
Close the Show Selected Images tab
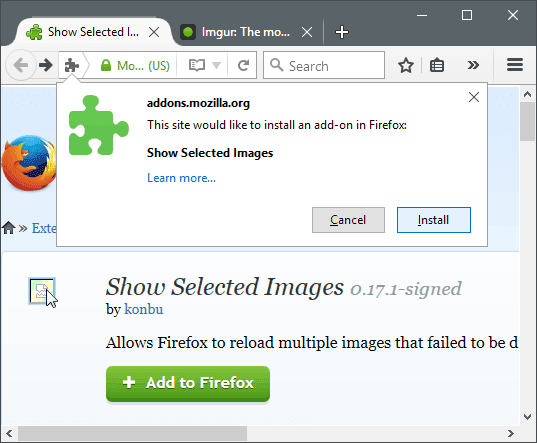click(154, 32)
